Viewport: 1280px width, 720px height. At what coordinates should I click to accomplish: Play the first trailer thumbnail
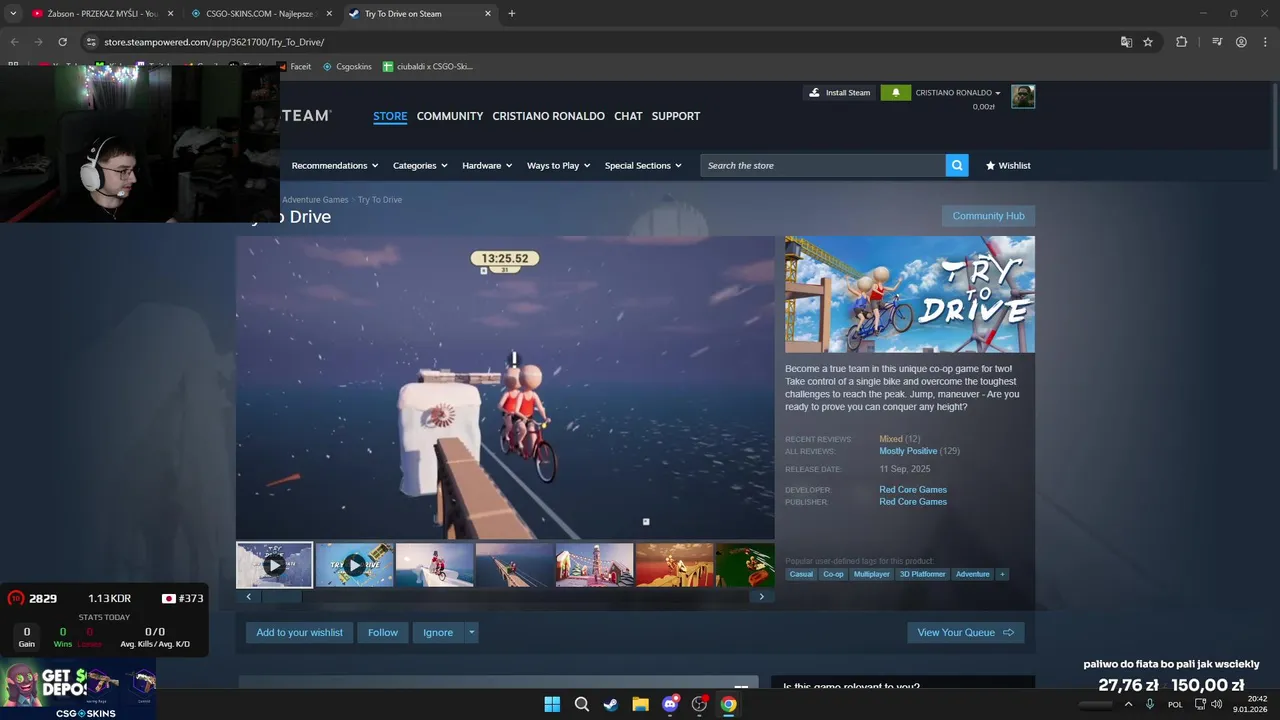(274, 565)
